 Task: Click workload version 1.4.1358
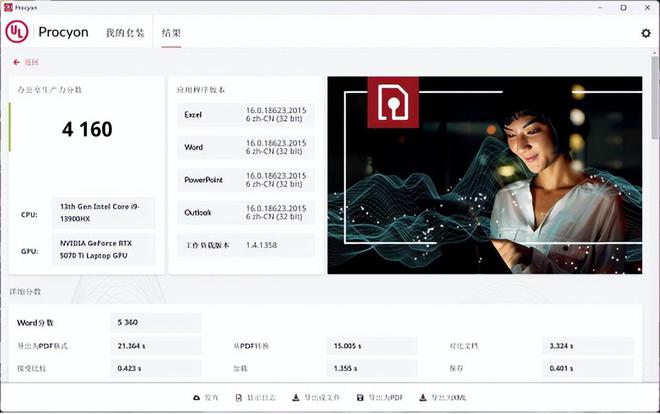point(261,245)
